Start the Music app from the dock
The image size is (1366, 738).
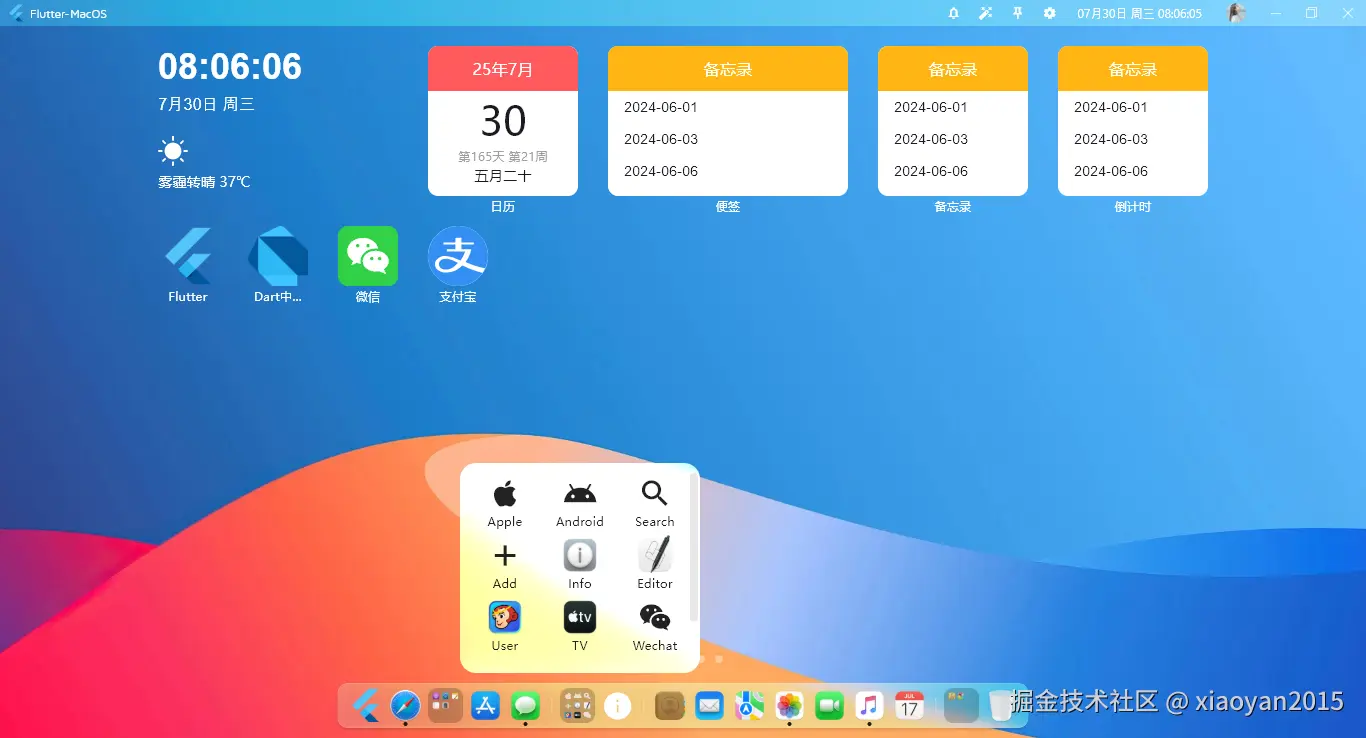[869, 705]
